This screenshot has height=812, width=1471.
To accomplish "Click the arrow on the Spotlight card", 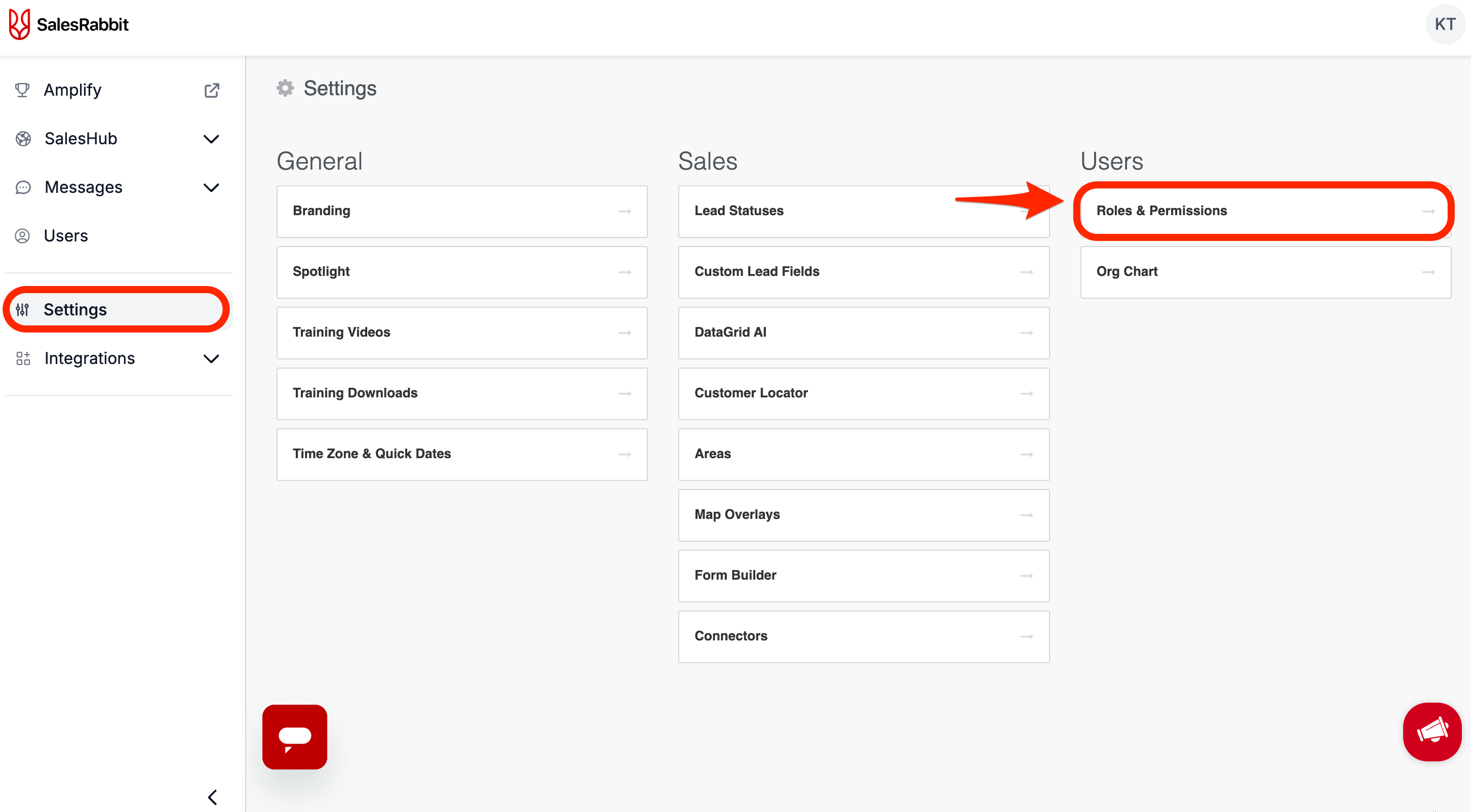I will [x=625, y=272].
